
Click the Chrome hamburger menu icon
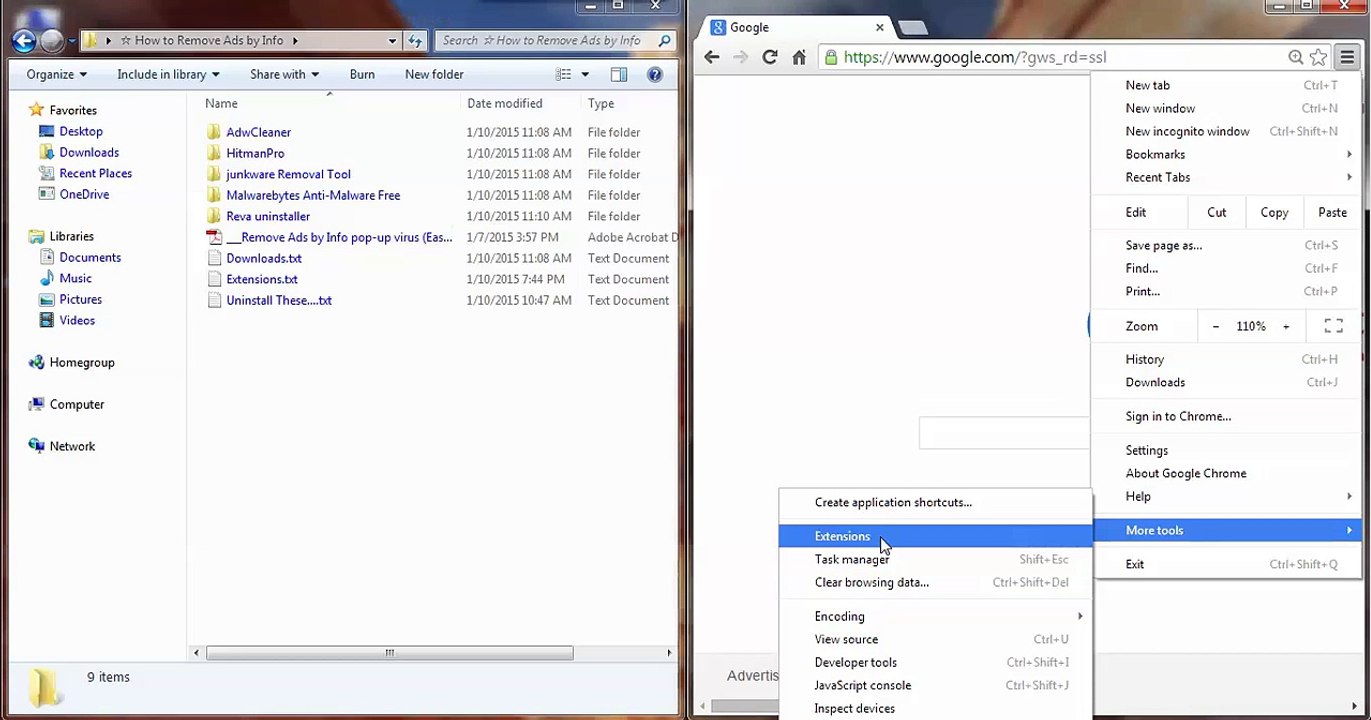pyautogui.click(x=1347, y=57)
